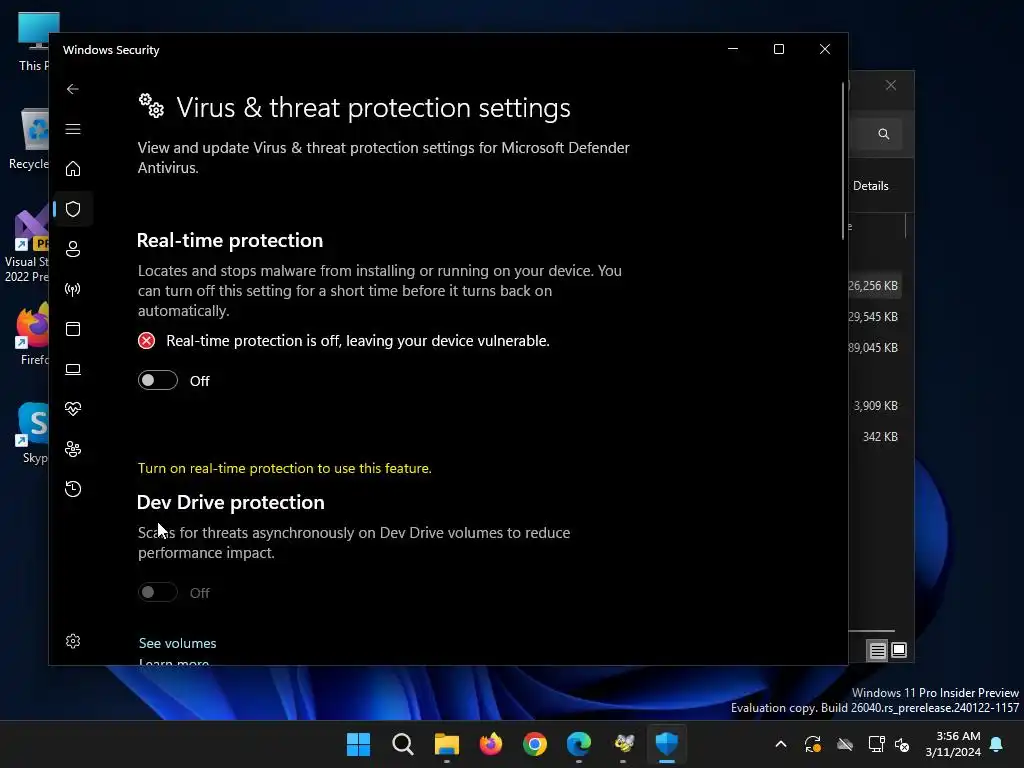Image resolution: width=1024 pixels, height=768 pixels.
Task: Click the search icon in background window
Action: pos(884,134)
